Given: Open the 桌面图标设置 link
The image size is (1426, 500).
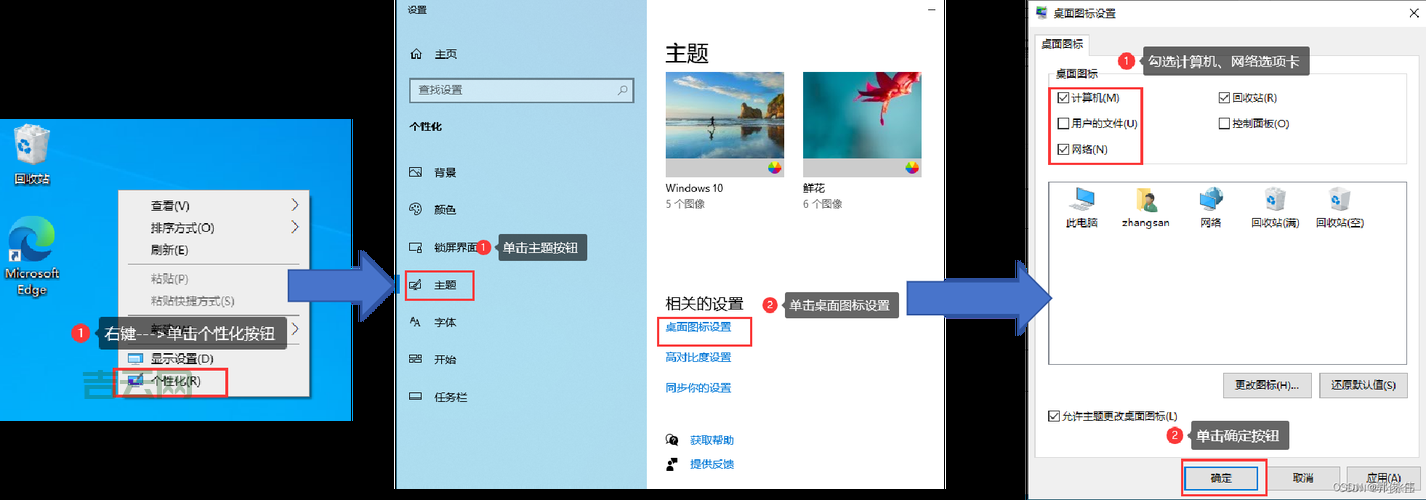Looking at the screenshot, I should coord(698,327).
